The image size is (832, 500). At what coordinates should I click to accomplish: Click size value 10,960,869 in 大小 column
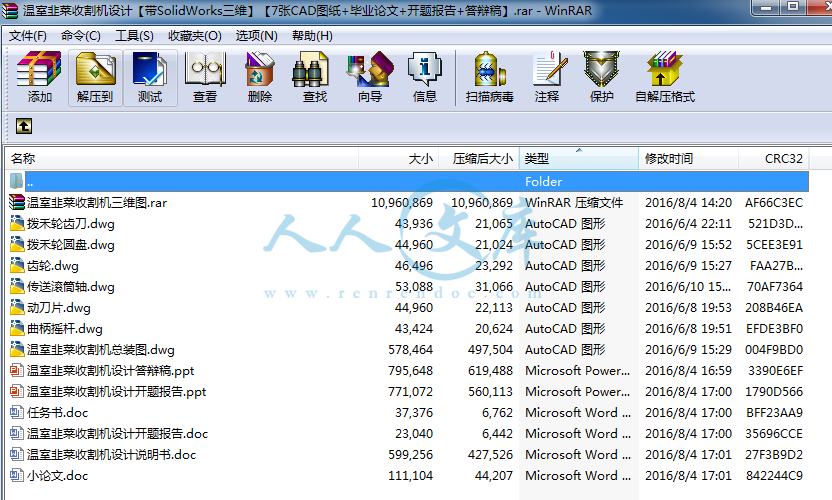402,202
